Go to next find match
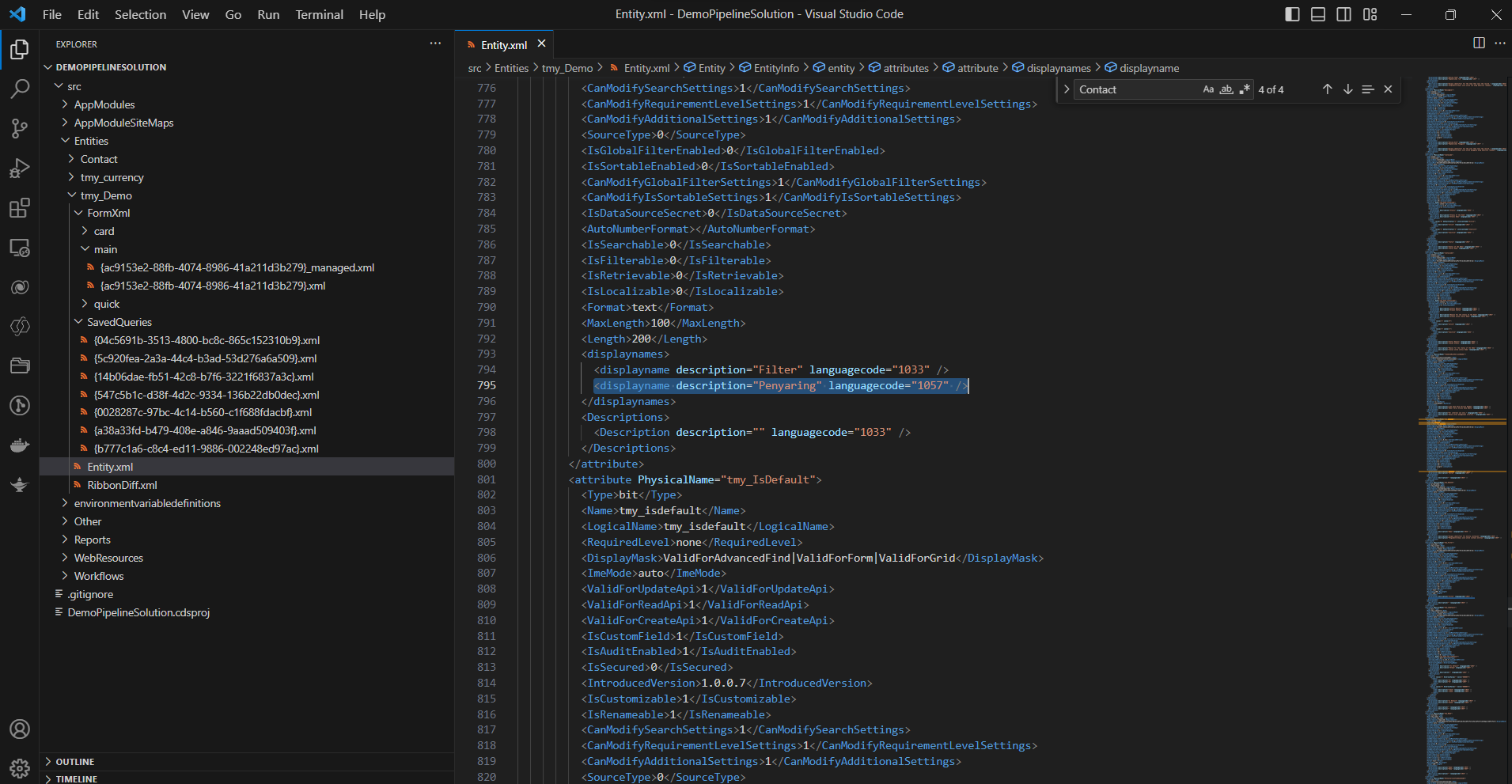Image resolution: width=1512 pixels, height=784 pixels. click(x=1347, y=89)
